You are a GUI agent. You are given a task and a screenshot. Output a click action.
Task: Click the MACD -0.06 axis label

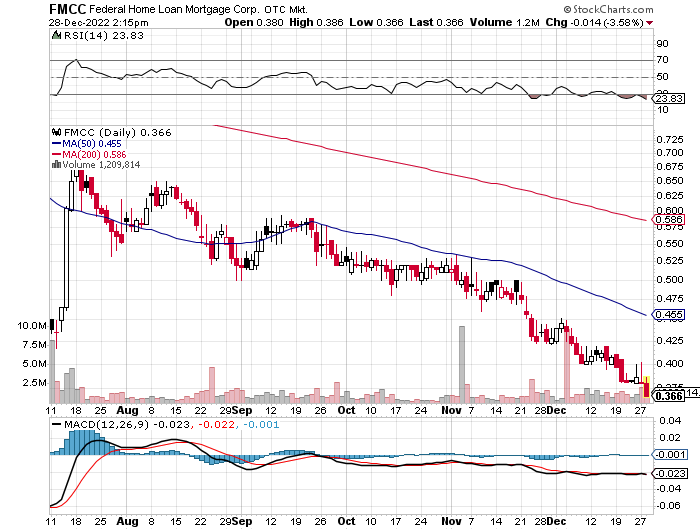point(668,506)
